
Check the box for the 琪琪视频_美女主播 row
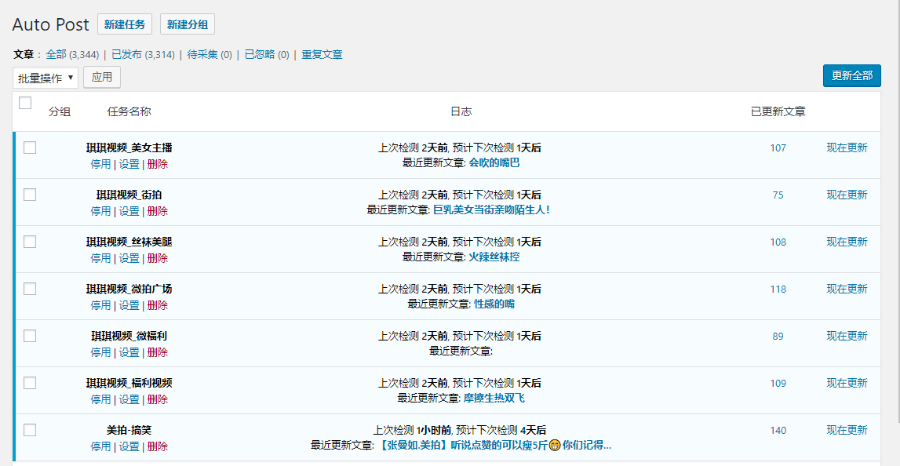30,147
